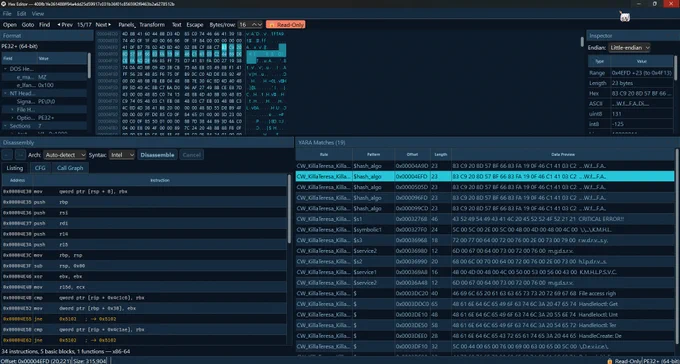Click the Instruction column header in listing
The width and height of the screenshot is (680, 364).
click(x=160, y=180)
